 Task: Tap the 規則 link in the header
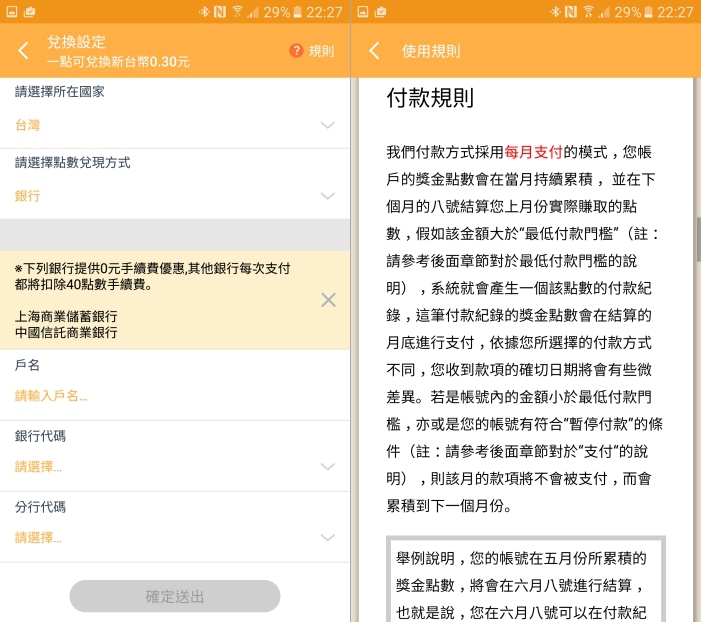click(x=321, y=51)
